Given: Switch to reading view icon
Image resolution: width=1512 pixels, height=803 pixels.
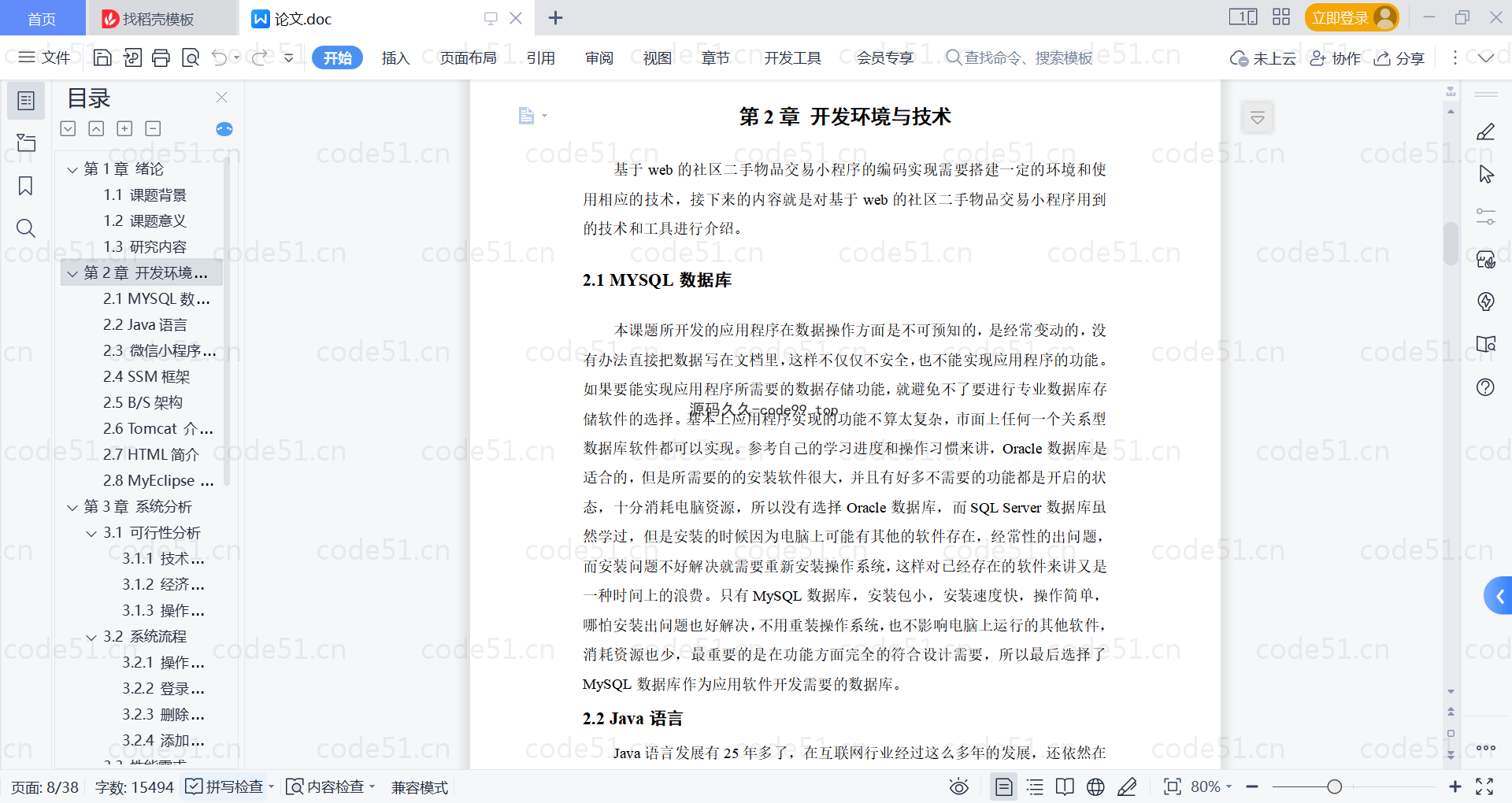Looking at the screenshot, I should click(1065, 786).
